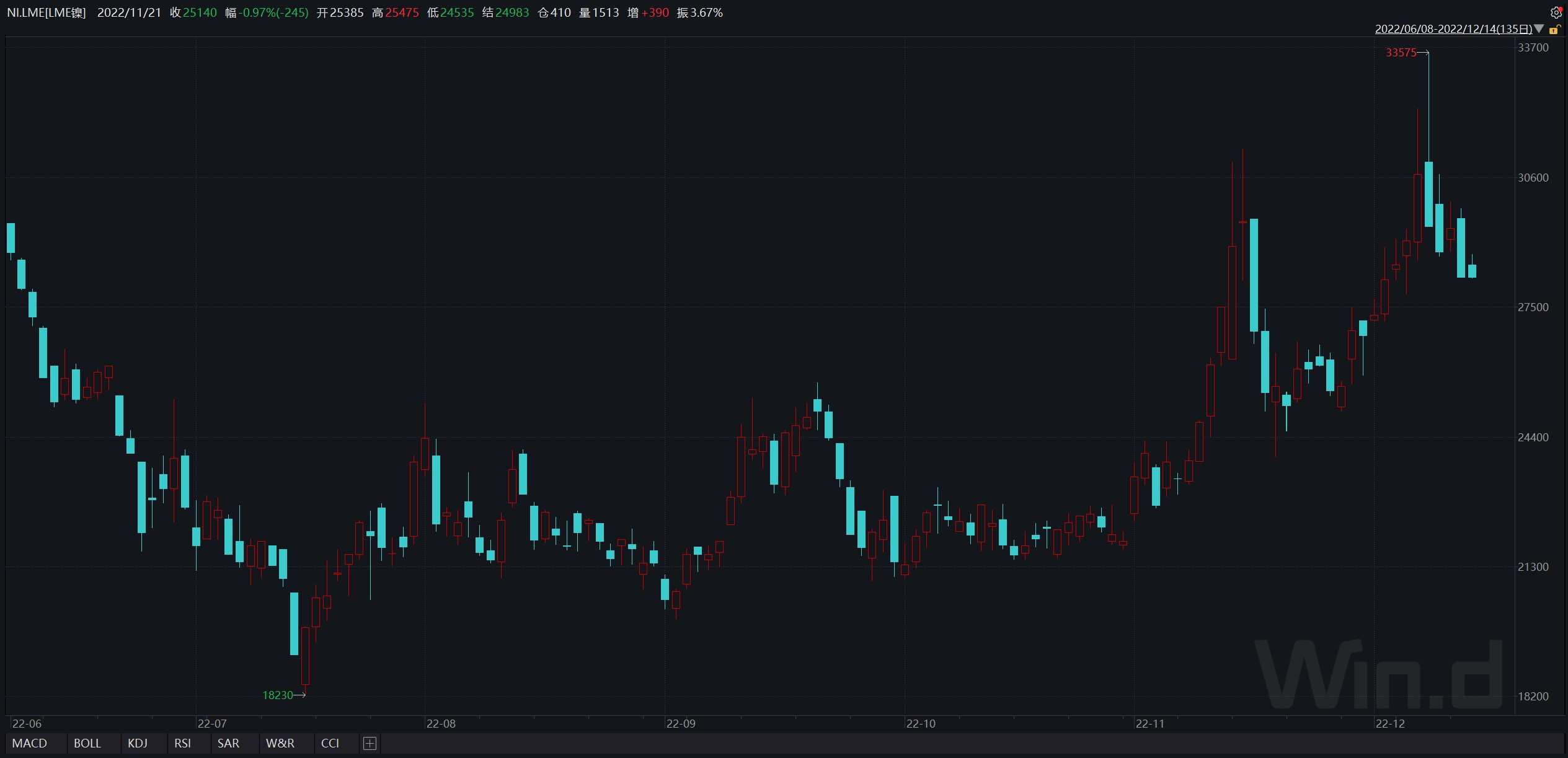Click the 33575 high price marker

coord(1401,53)
